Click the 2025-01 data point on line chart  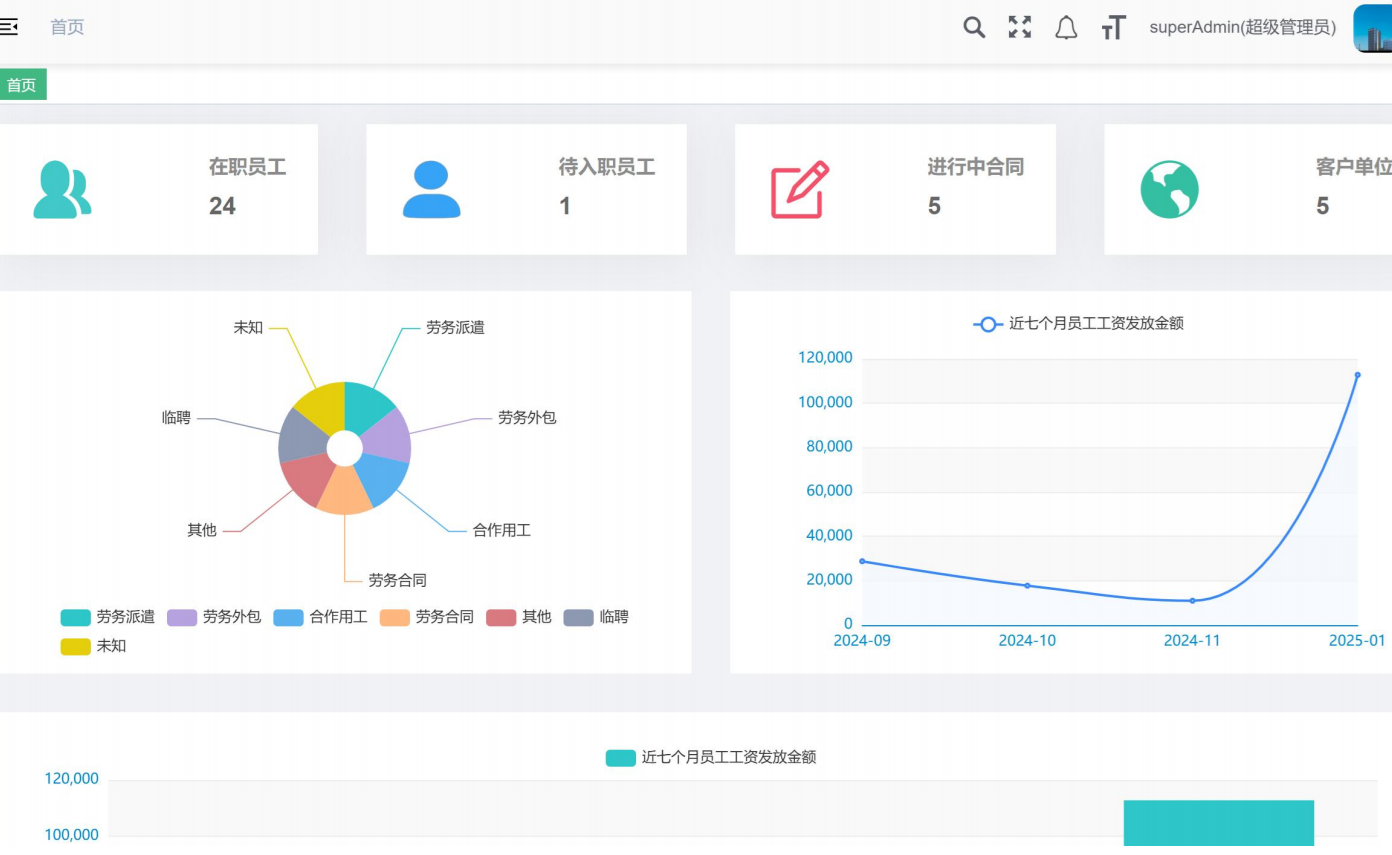pos(1357,375)
